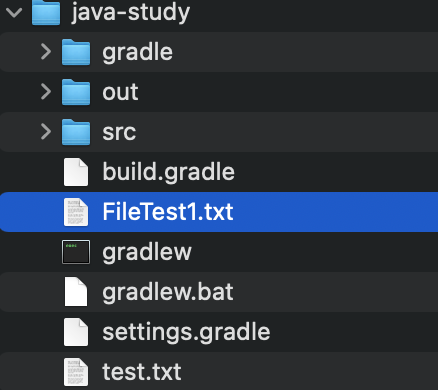The image size is (438, 390).
Task: Click the out folder icon
Action: tap(76, 92)
